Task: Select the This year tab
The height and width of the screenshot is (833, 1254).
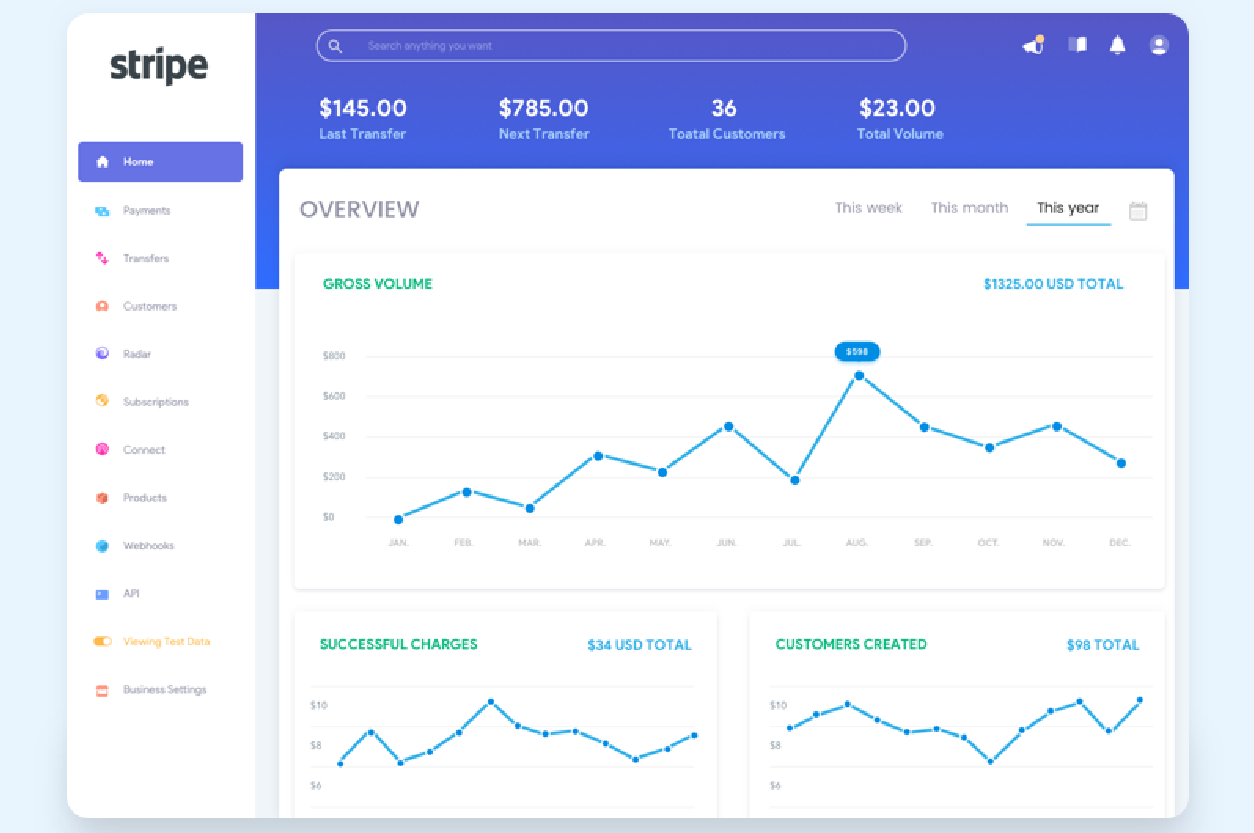Action: [1068, 208]
